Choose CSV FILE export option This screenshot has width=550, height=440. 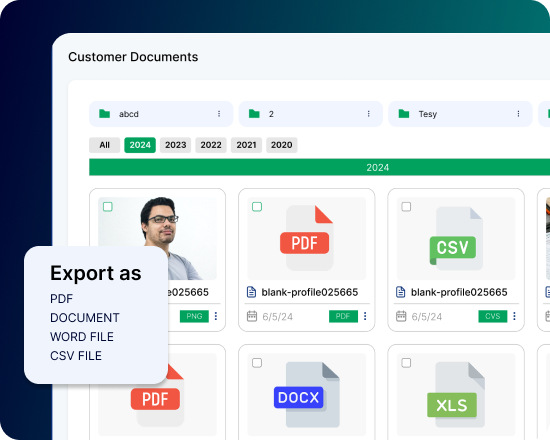pyautogui.click(x=76, y=355)
